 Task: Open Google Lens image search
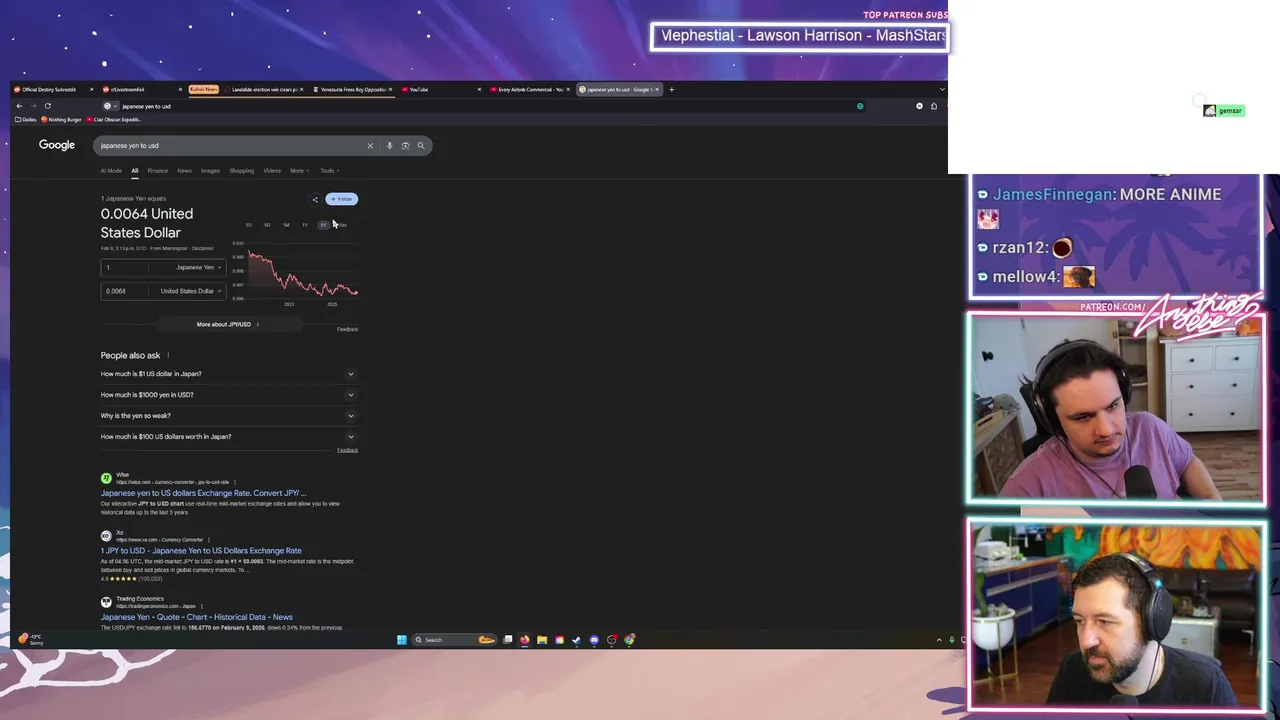[405, 146]
